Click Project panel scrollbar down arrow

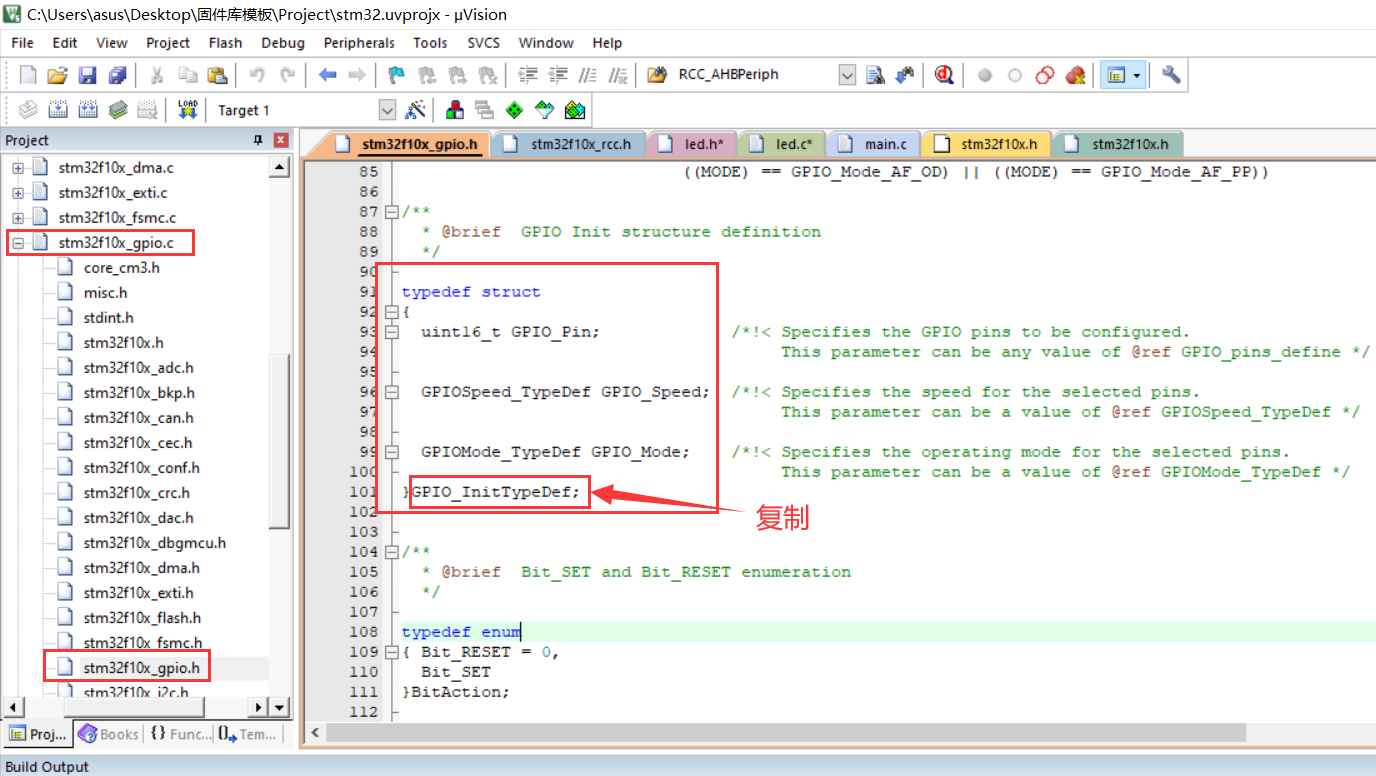[x=280, y=707]
